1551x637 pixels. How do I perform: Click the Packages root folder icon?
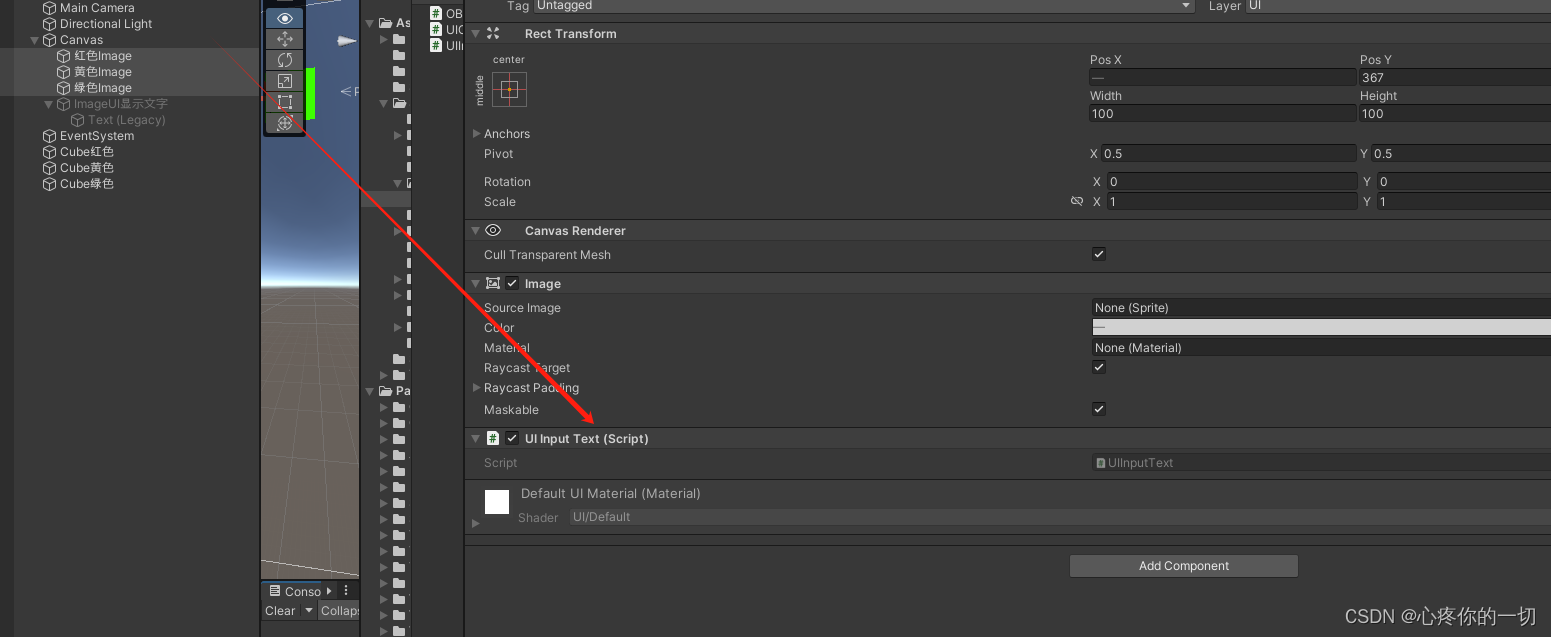pyautogui.click(x=384, y=391)
